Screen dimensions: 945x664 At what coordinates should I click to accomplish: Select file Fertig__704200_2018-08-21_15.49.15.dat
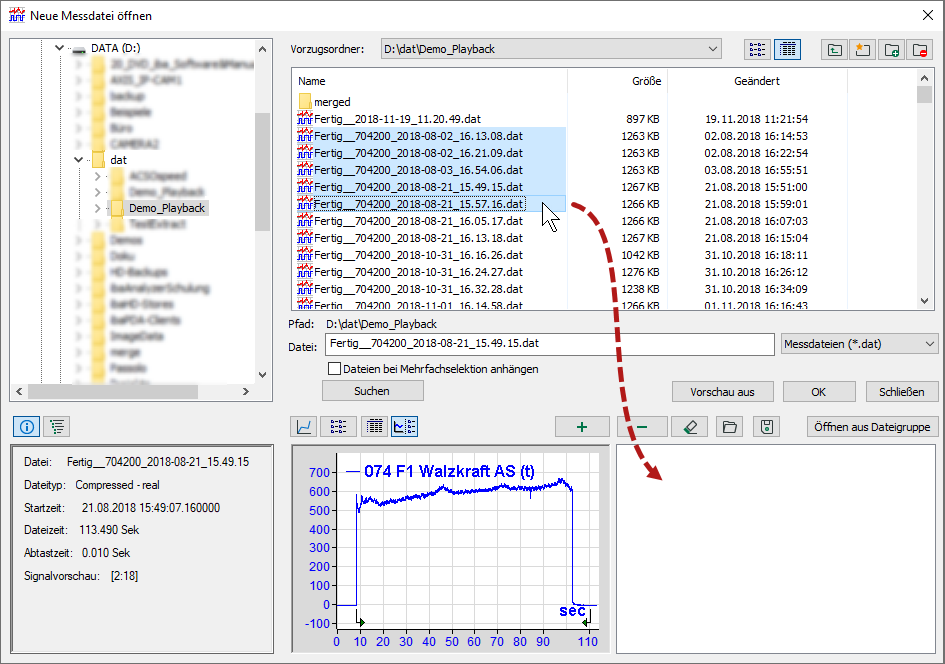(x=418, y=187)
